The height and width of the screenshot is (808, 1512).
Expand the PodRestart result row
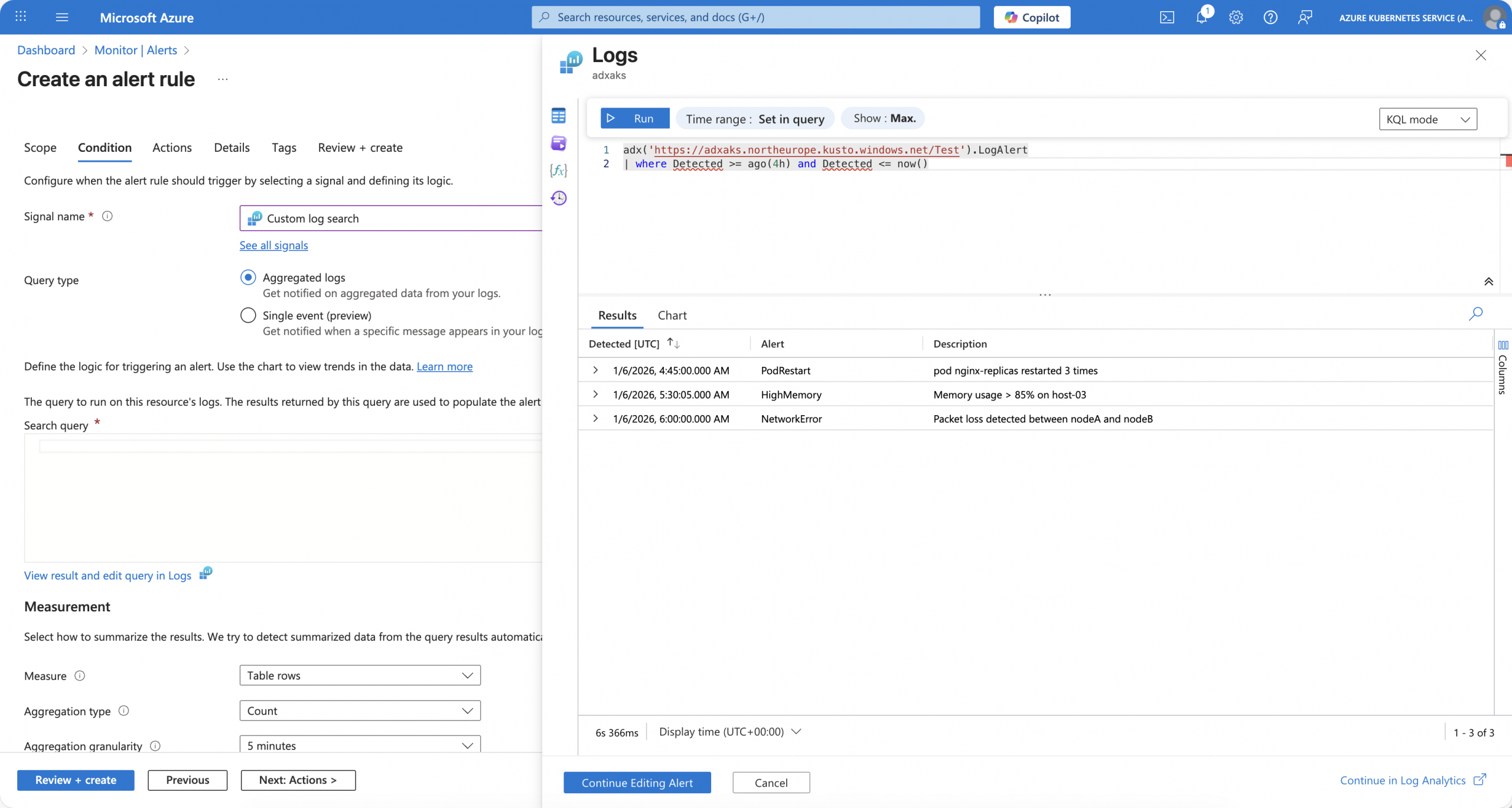(x=595, y=370)
